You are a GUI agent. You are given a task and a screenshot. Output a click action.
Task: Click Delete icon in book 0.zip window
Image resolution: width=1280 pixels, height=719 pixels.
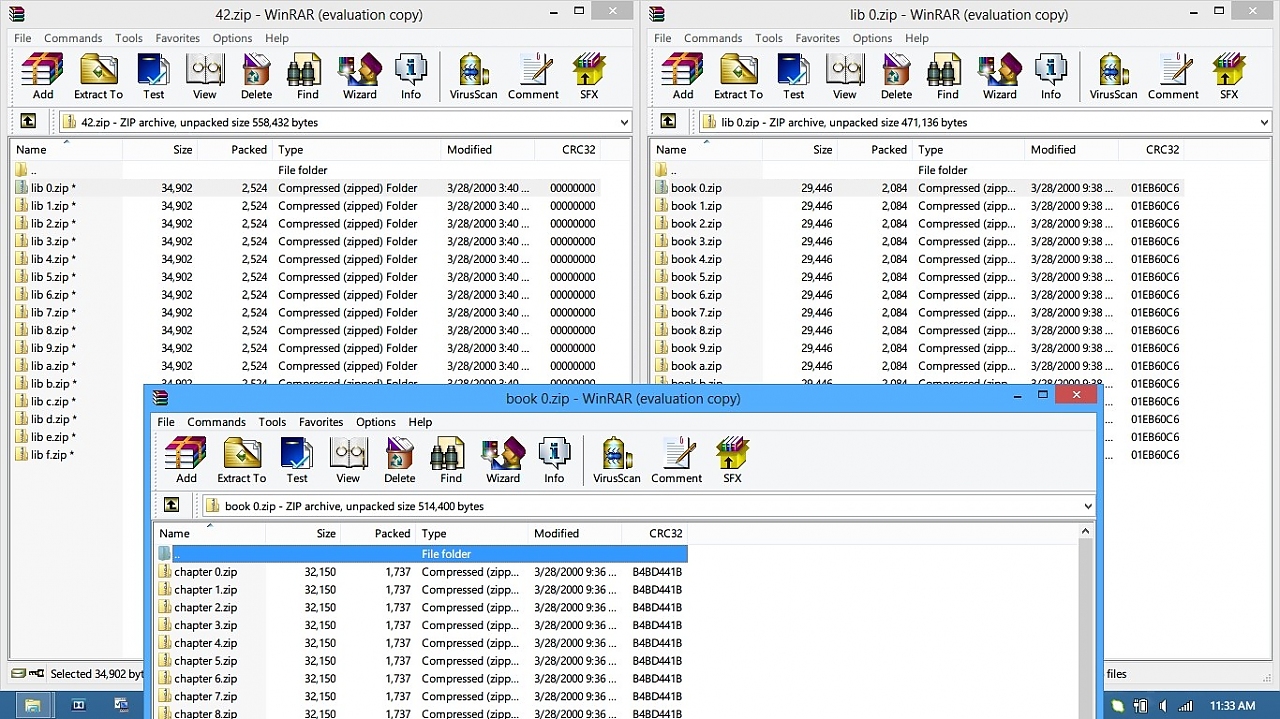pos(400,460)
